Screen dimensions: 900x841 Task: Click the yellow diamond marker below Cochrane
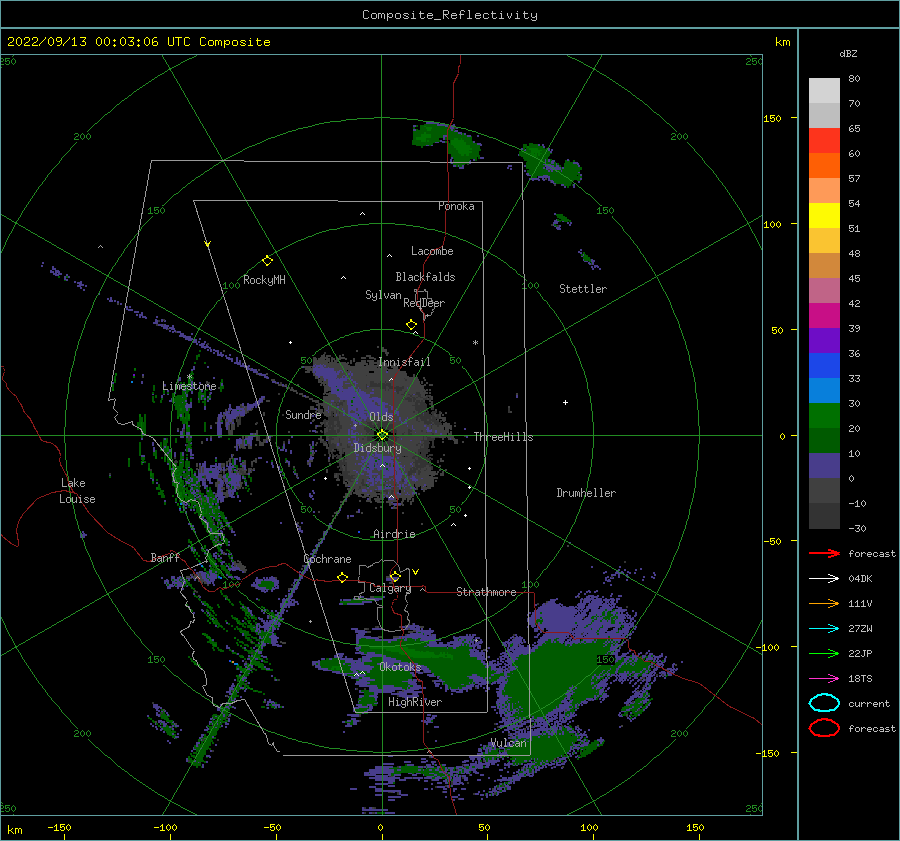point(342,577)
